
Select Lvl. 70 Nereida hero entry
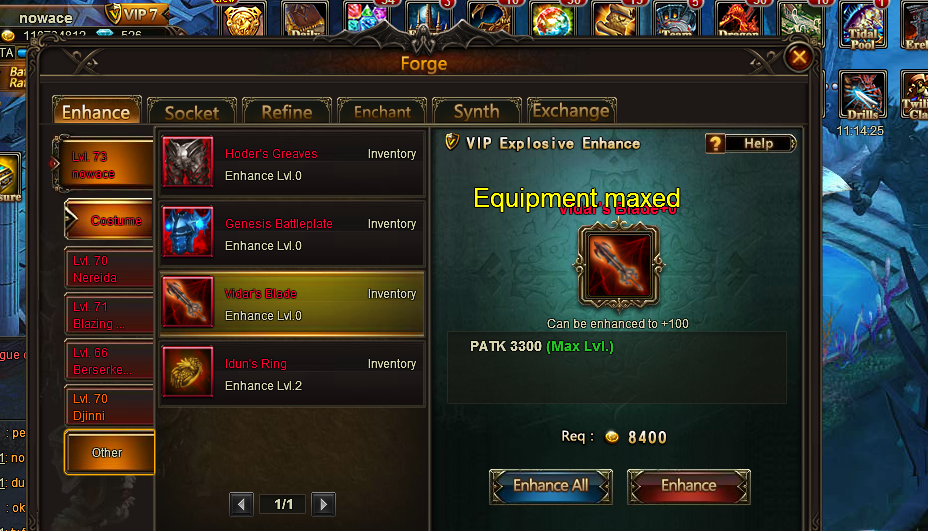[109, 269]
